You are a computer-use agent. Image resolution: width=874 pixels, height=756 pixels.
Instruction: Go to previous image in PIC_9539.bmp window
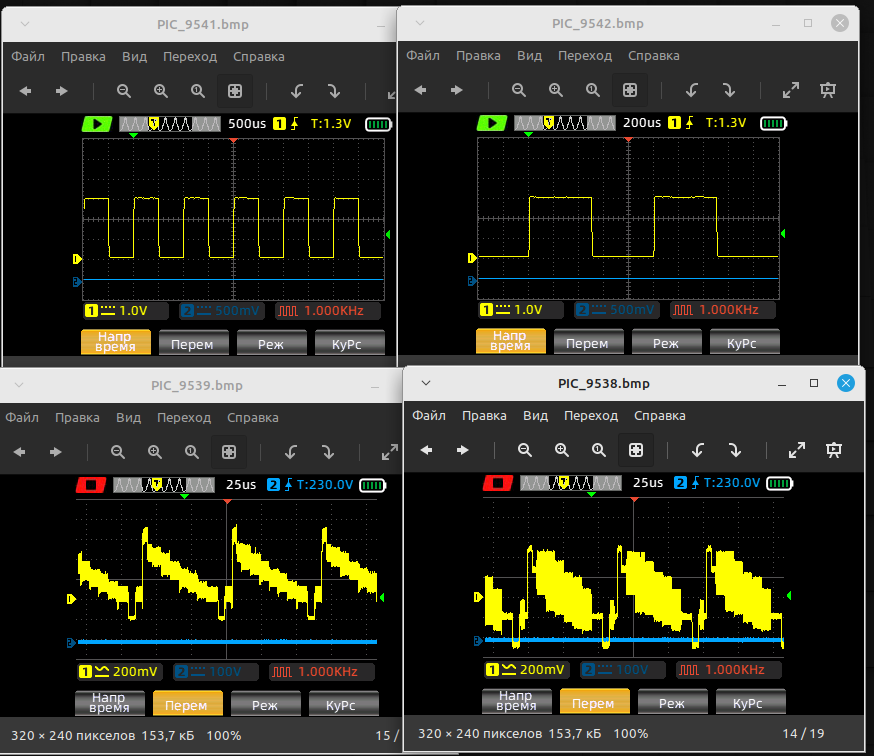(20, 452)
